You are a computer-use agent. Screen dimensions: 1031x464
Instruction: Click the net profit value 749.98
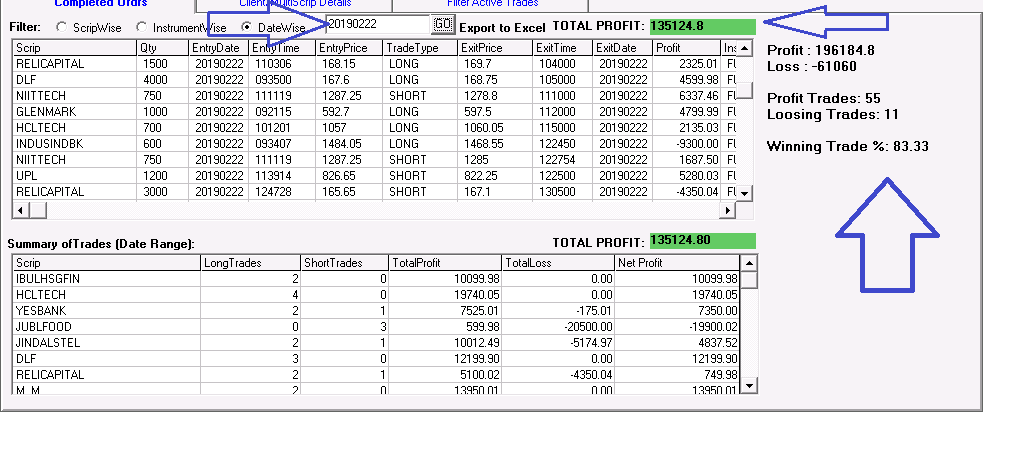722,375
